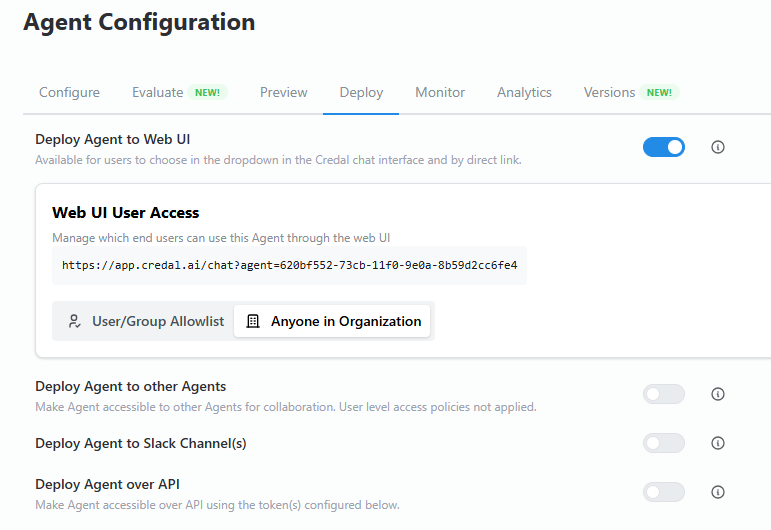Switch to the Analytics tab
This screenshot has height=530, width=771.
[524, 92]
